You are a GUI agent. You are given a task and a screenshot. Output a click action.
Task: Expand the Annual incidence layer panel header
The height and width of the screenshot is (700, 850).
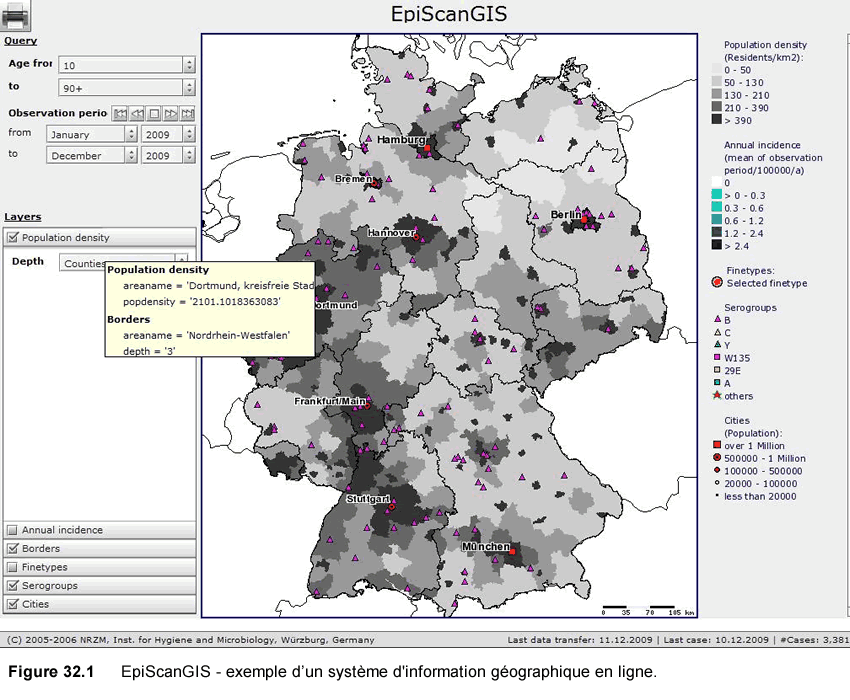(100, 530)
